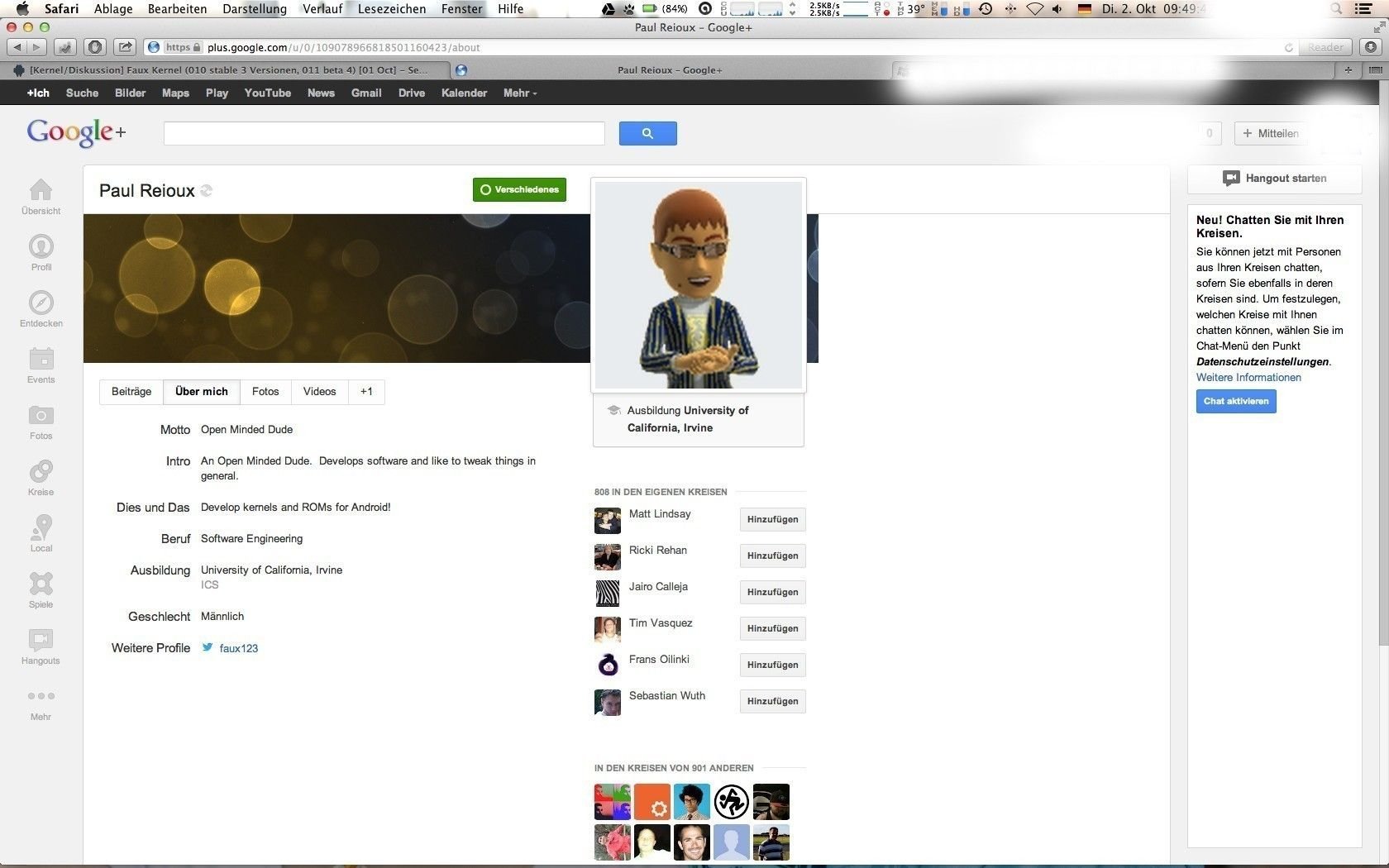Image resolution: width=1389 pixels, height=868 pixels.
Task: Click the blue search magnifier button
Action: [x=647, y=133]
